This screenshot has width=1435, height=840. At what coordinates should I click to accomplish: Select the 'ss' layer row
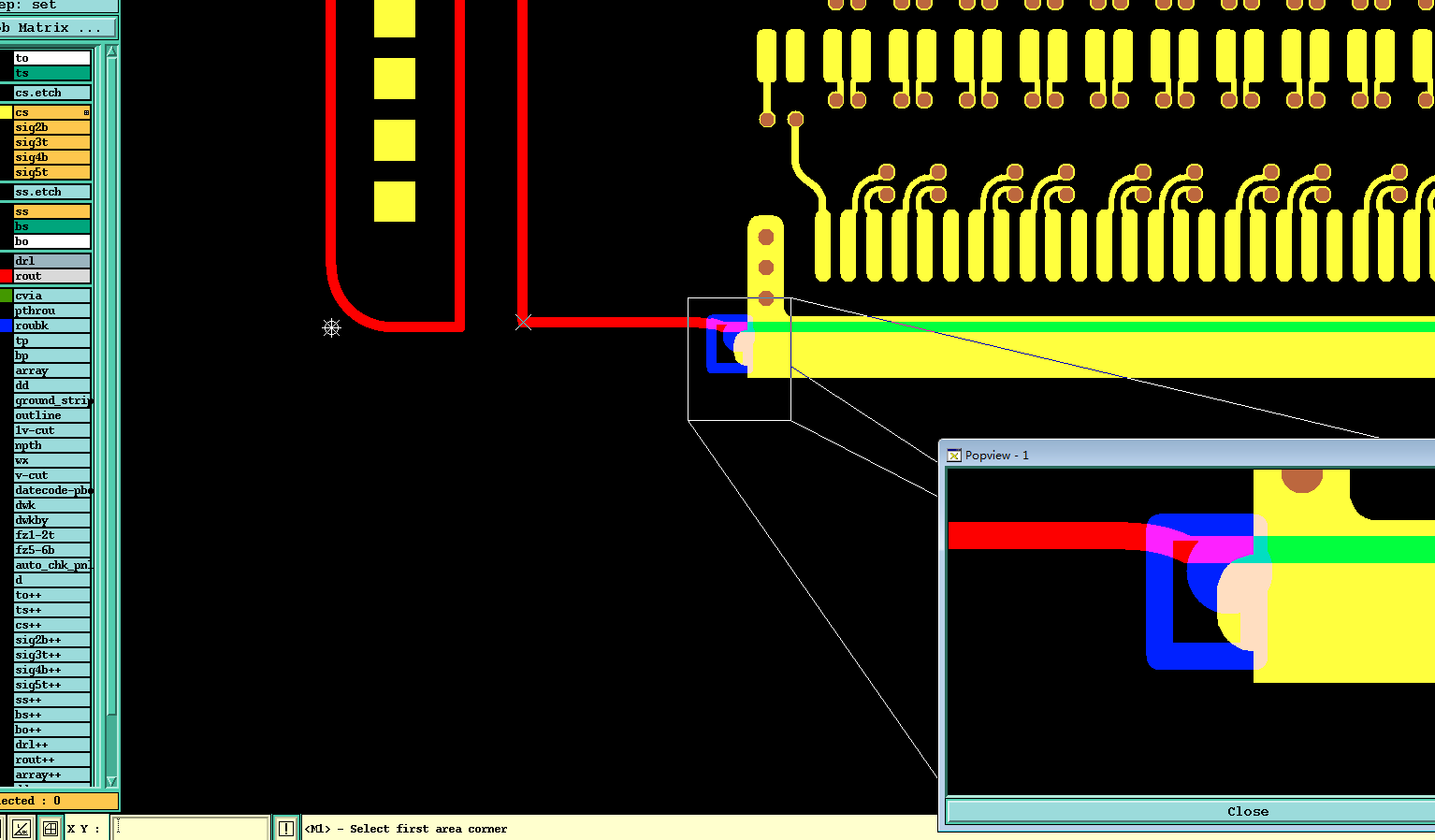[52, 211]
